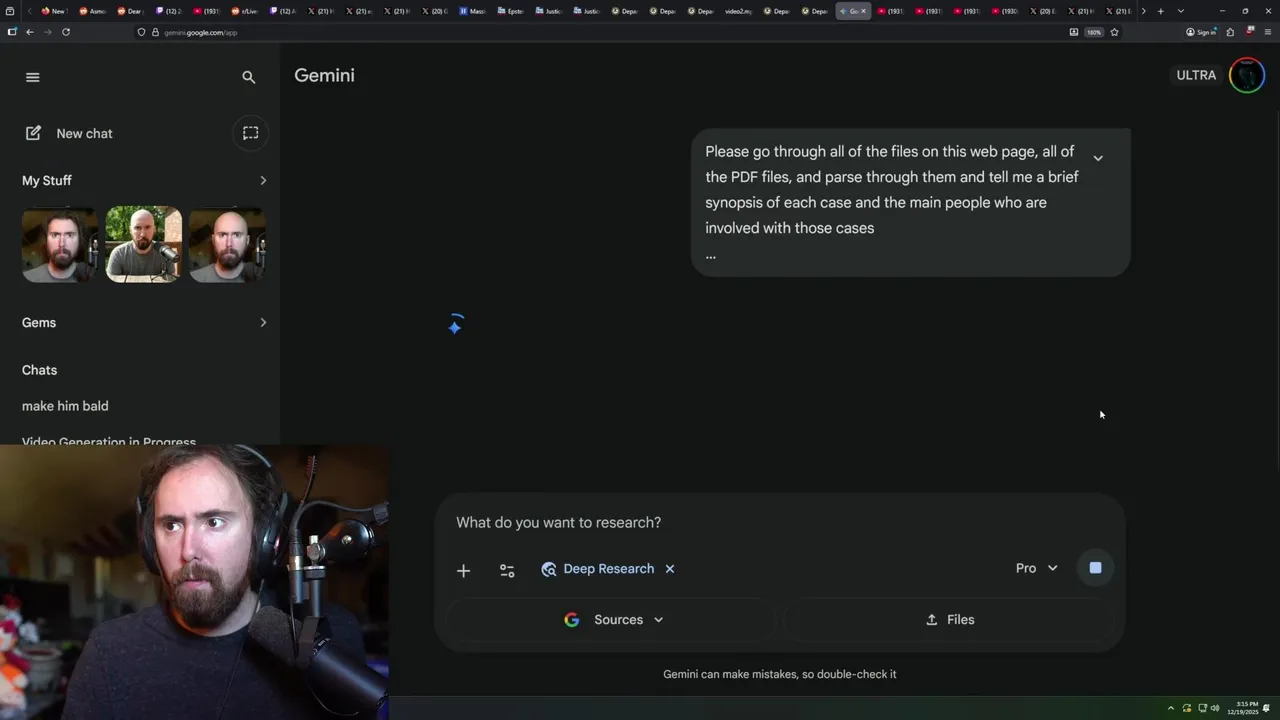1280x720 pixels.
Task: Open 'Video Generation in Progress' chat
Action: click(109, 440)
